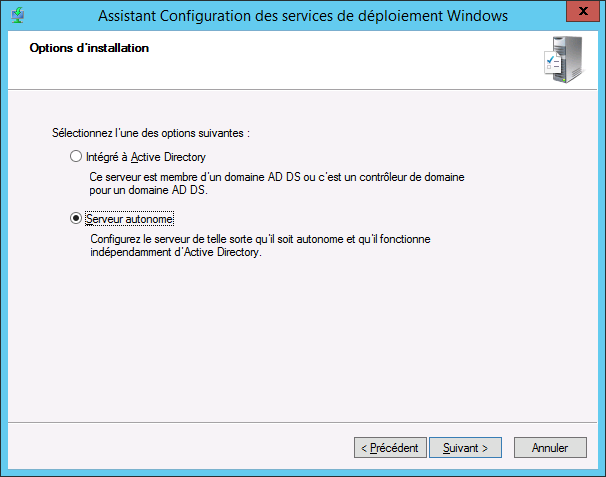Cancel the wizard with Annuler
This screenshot has height=477, width=606.
coord(550,447)
